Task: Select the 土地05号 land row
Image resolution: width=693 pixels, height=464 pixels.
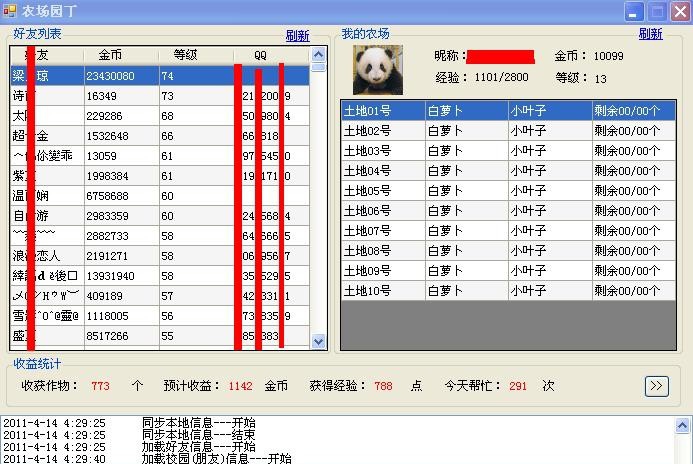Action: pos(508,190)
